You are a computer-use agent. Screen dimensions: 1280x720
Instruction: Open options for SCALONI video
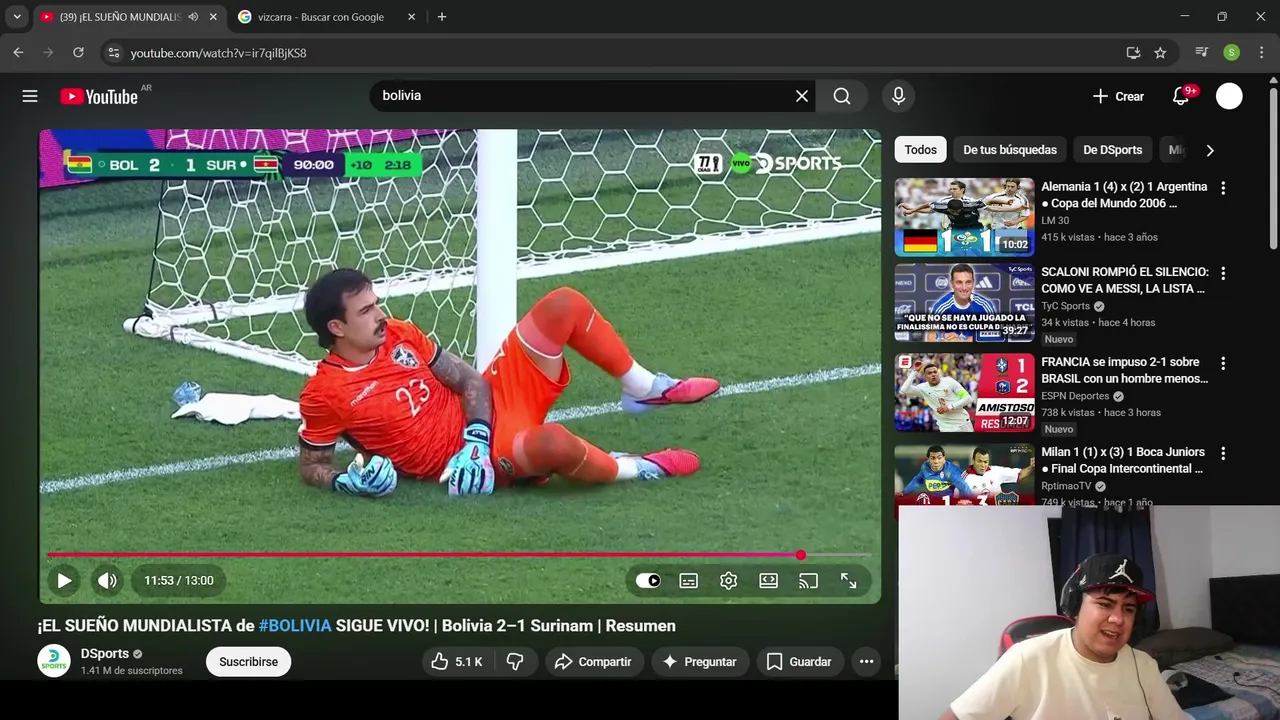pyautogui.click(x=1222, y=273)
